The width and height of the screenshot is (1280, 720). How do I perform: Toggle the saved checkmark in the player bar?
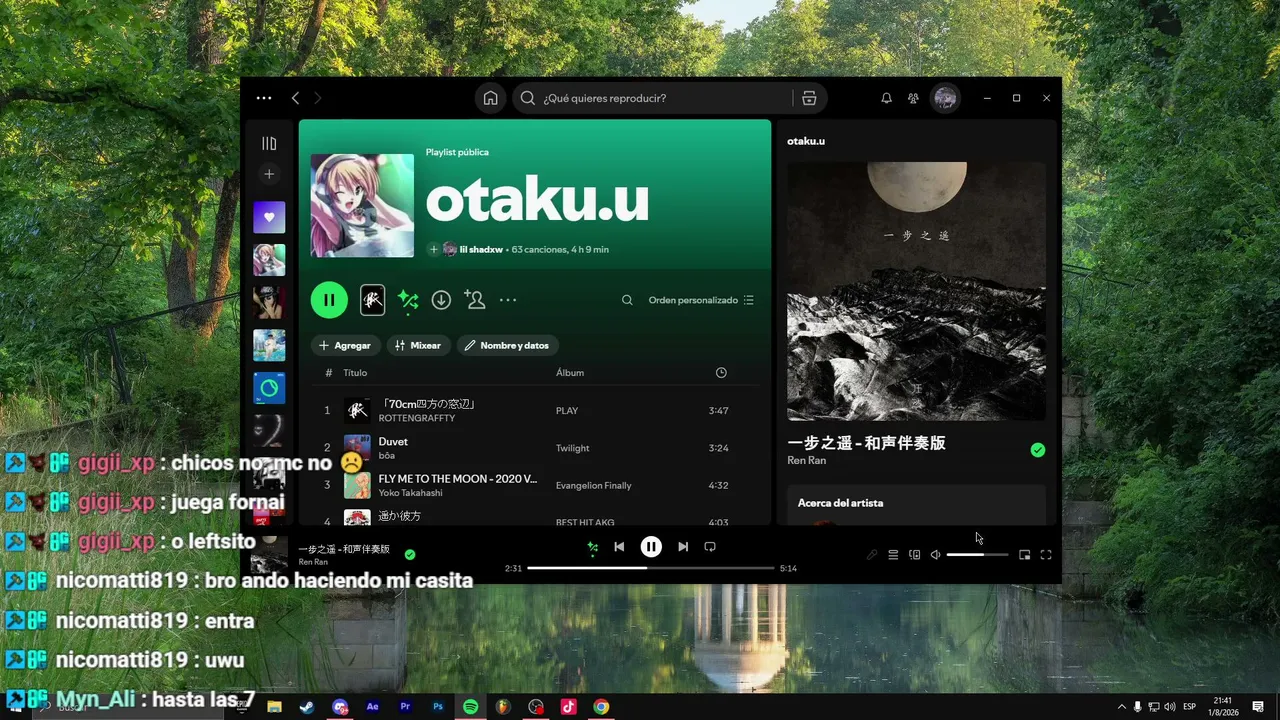(410, 554)
